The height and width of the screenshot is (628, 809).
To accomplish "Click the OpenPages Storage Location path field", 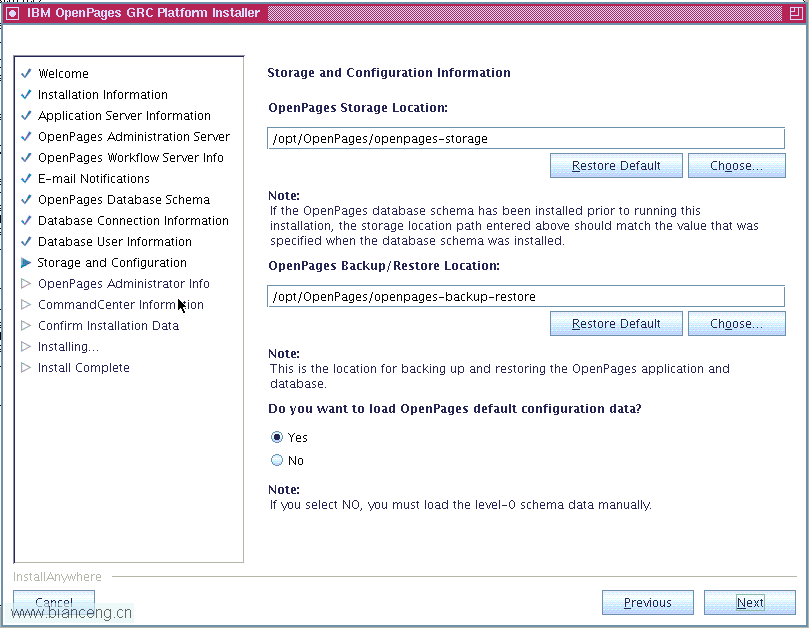I will pyautogui.click(x=526, y=138).
